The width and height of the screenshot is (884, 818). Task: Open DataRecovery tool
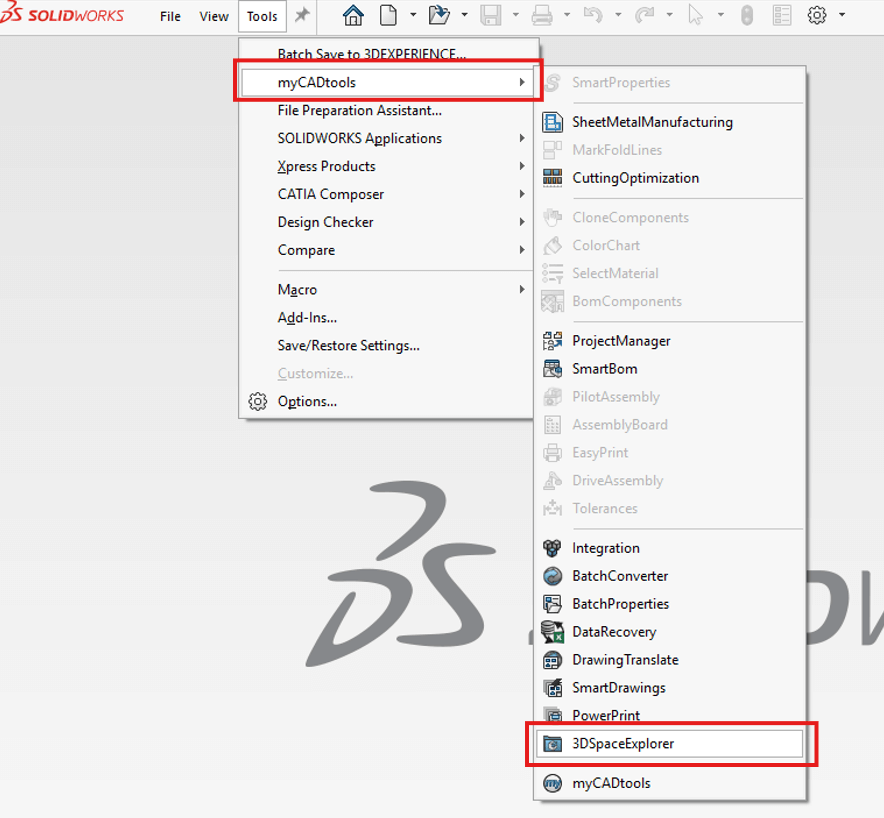click(x=614, y=632)
